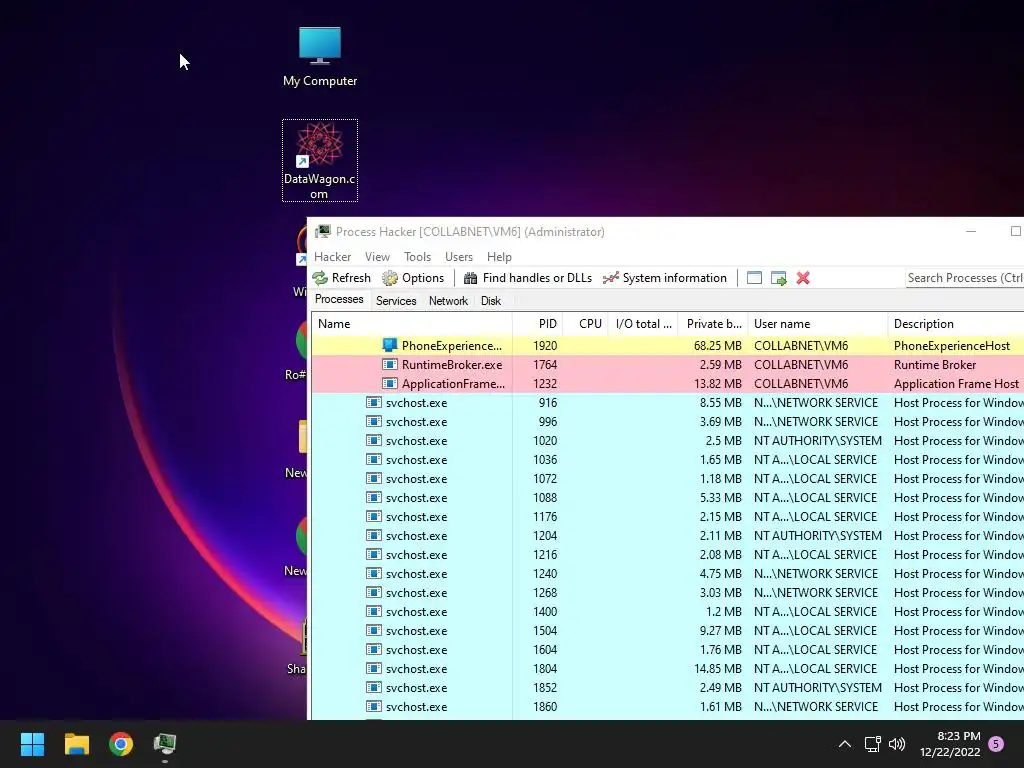Click the Refresh toolbar button
This screenshot has width=1024, height=768.
[x=342, y=278]
